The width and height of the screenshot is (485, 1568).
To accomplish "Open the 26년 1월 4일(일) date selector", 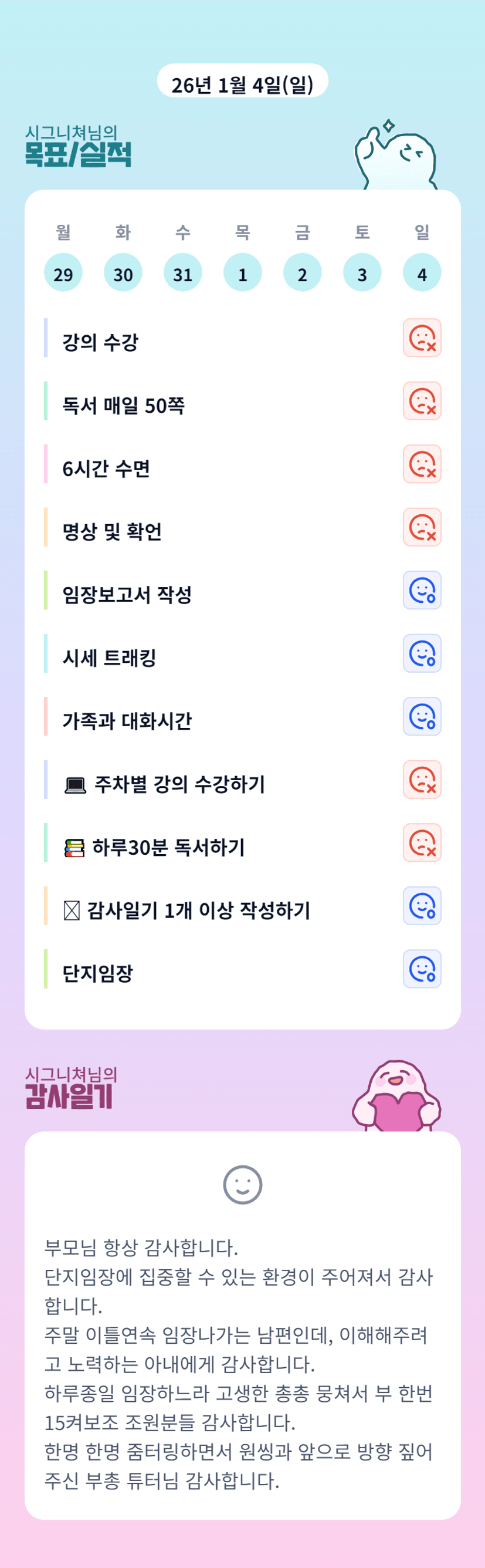I will click(243, 83).
